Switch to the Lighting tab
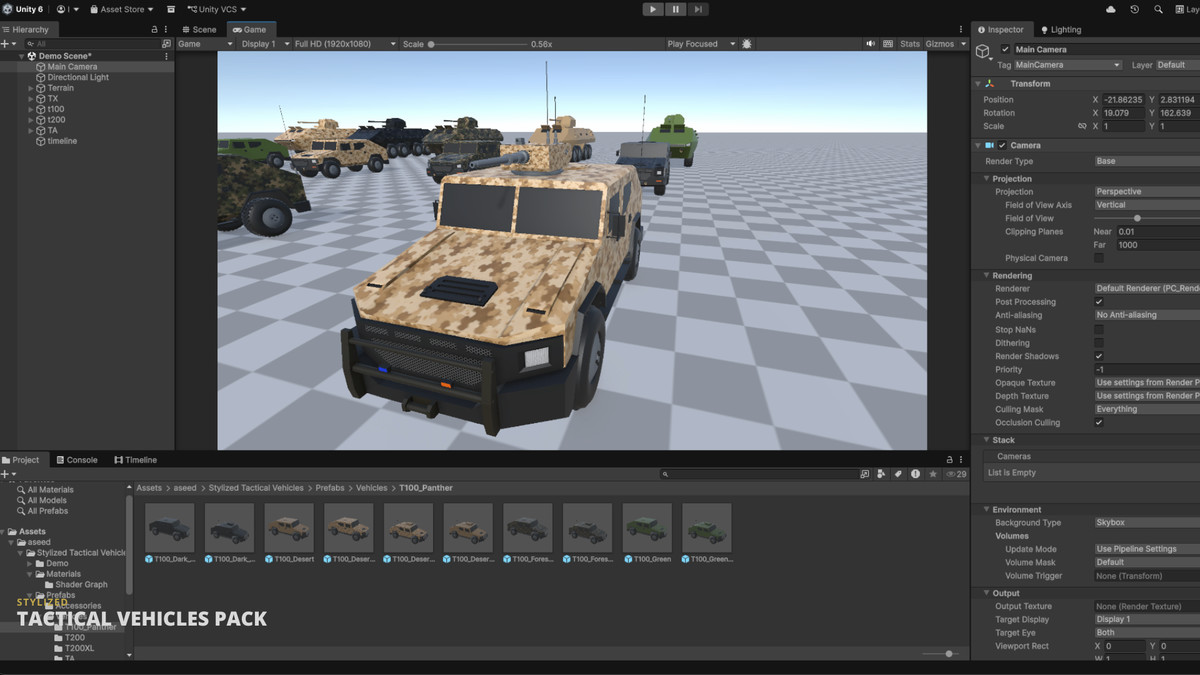This screenshot has width=1200, height=675. pos(1060,30)
